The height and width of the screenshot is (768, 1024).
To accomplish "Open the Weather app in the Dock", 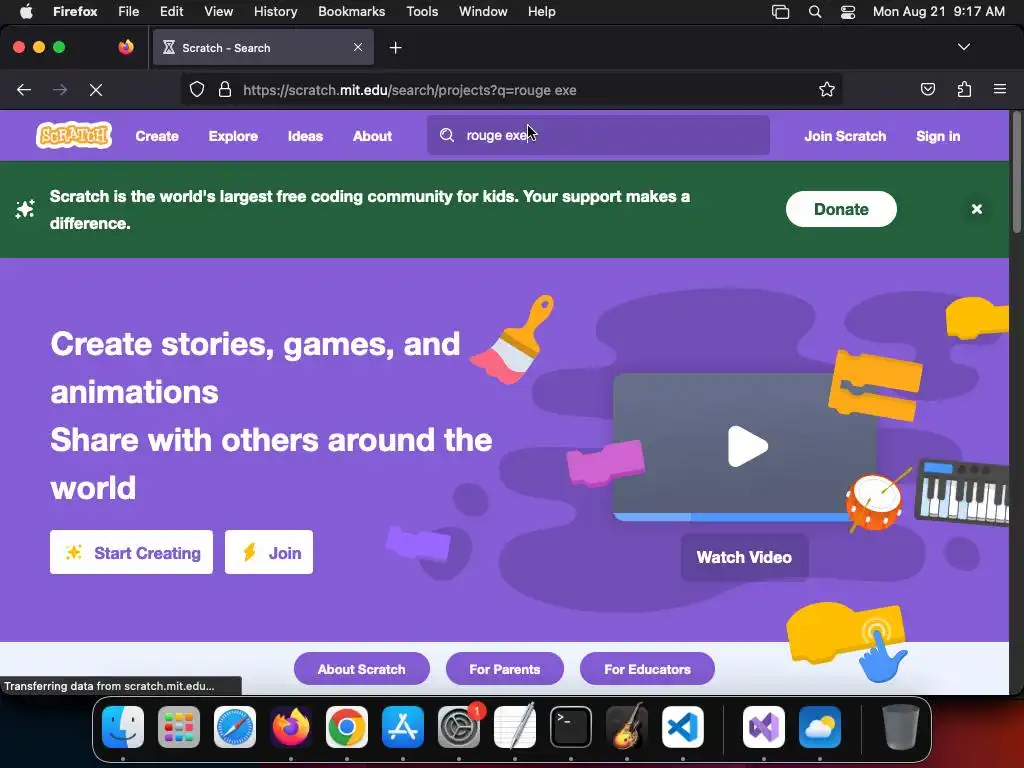I will pyautogui.click(x=820, y=727).
